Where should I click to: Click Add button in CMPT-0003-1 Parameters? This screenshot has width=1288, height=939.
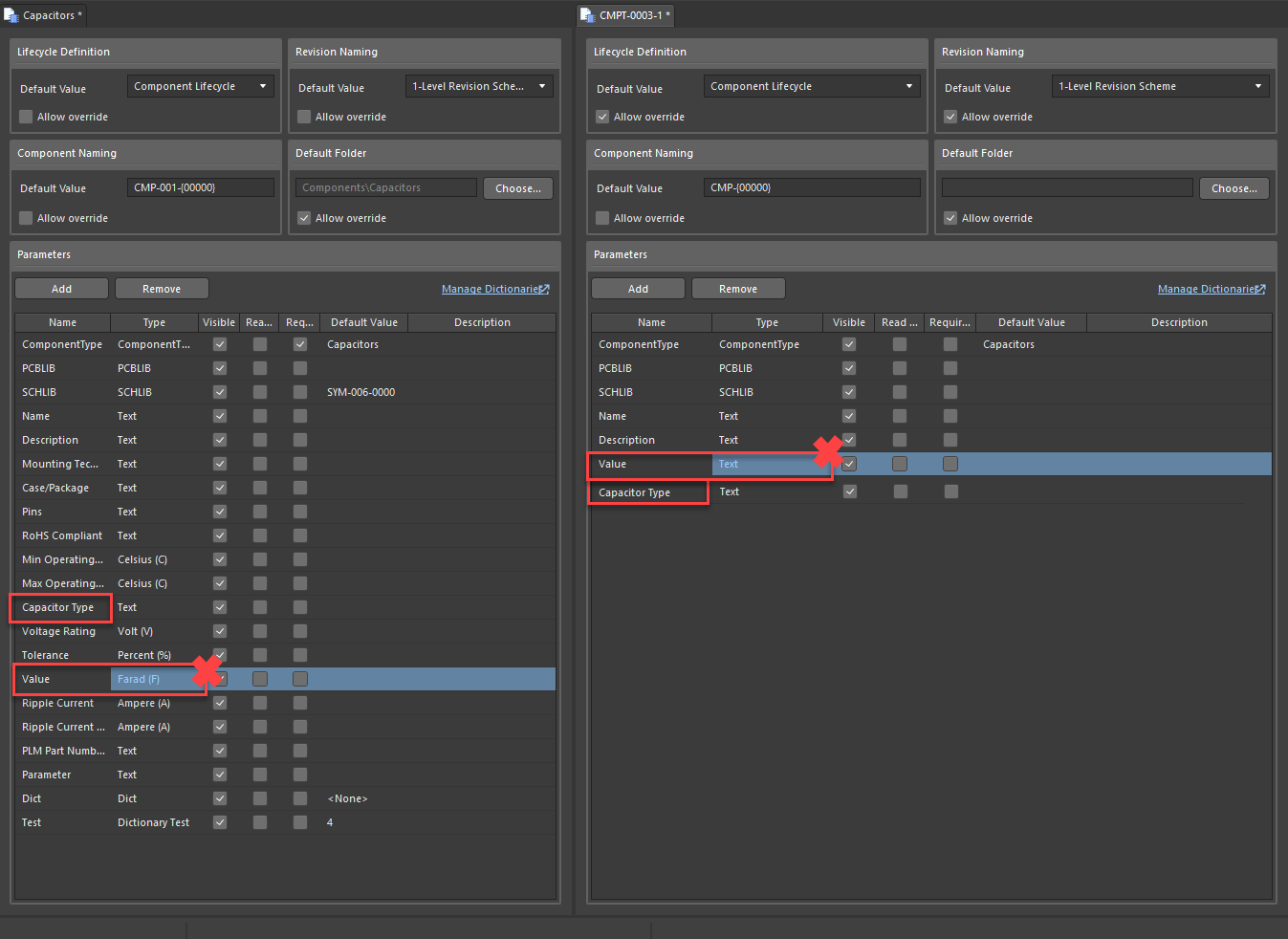point(638,289)
